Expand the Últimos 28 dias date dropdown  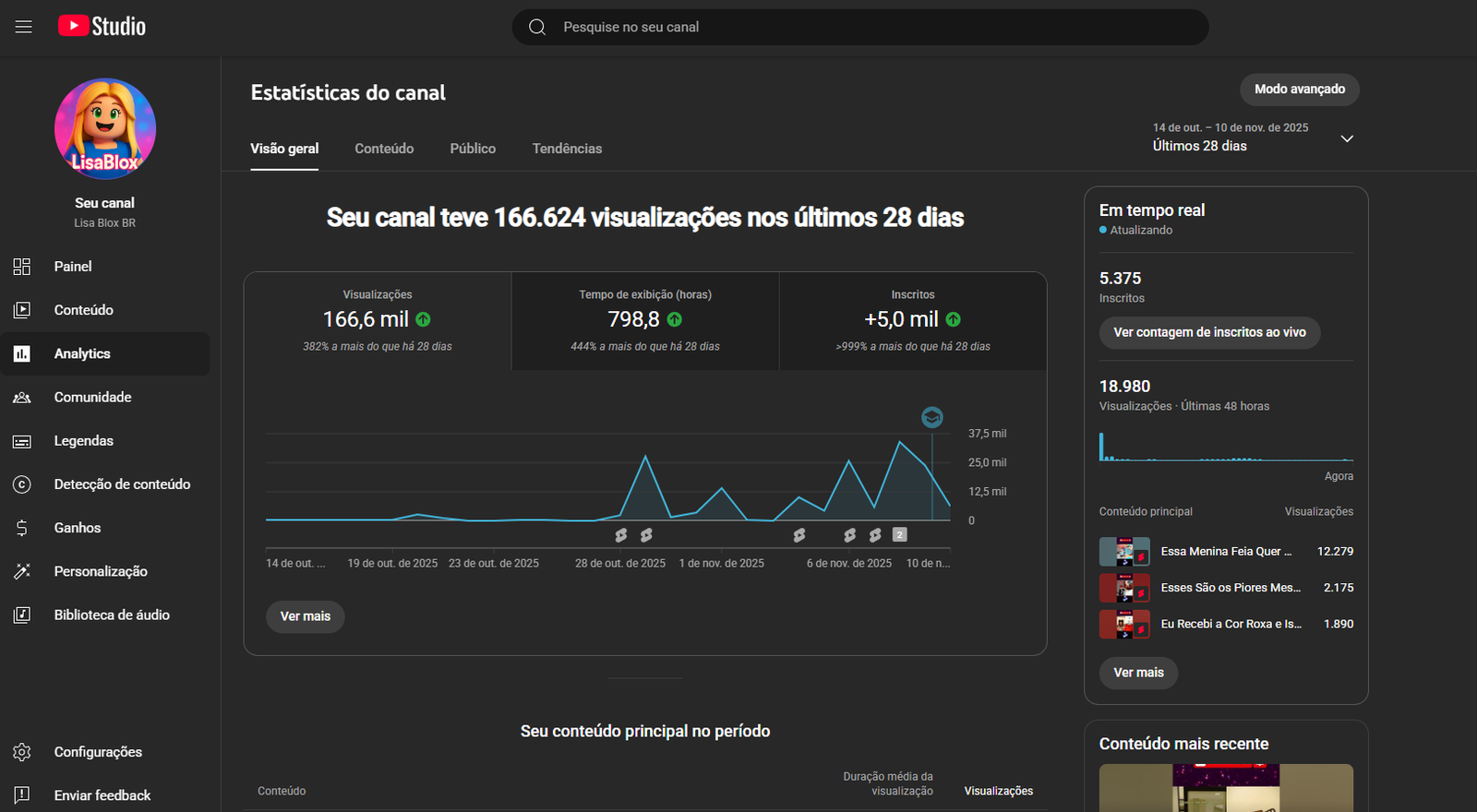pos(1346,138)
